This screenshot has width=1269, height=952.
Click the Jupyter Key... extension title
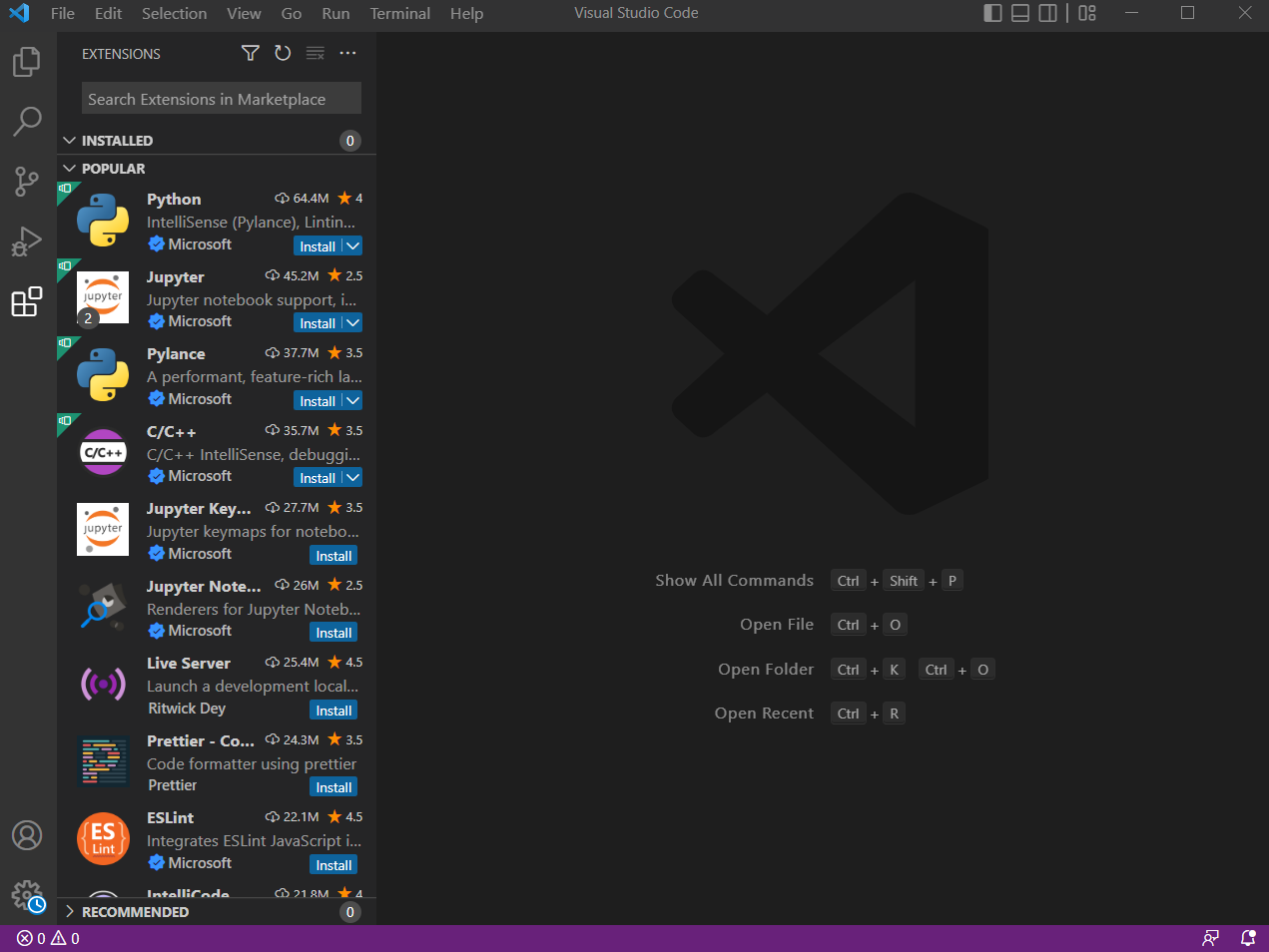[199, 509]
